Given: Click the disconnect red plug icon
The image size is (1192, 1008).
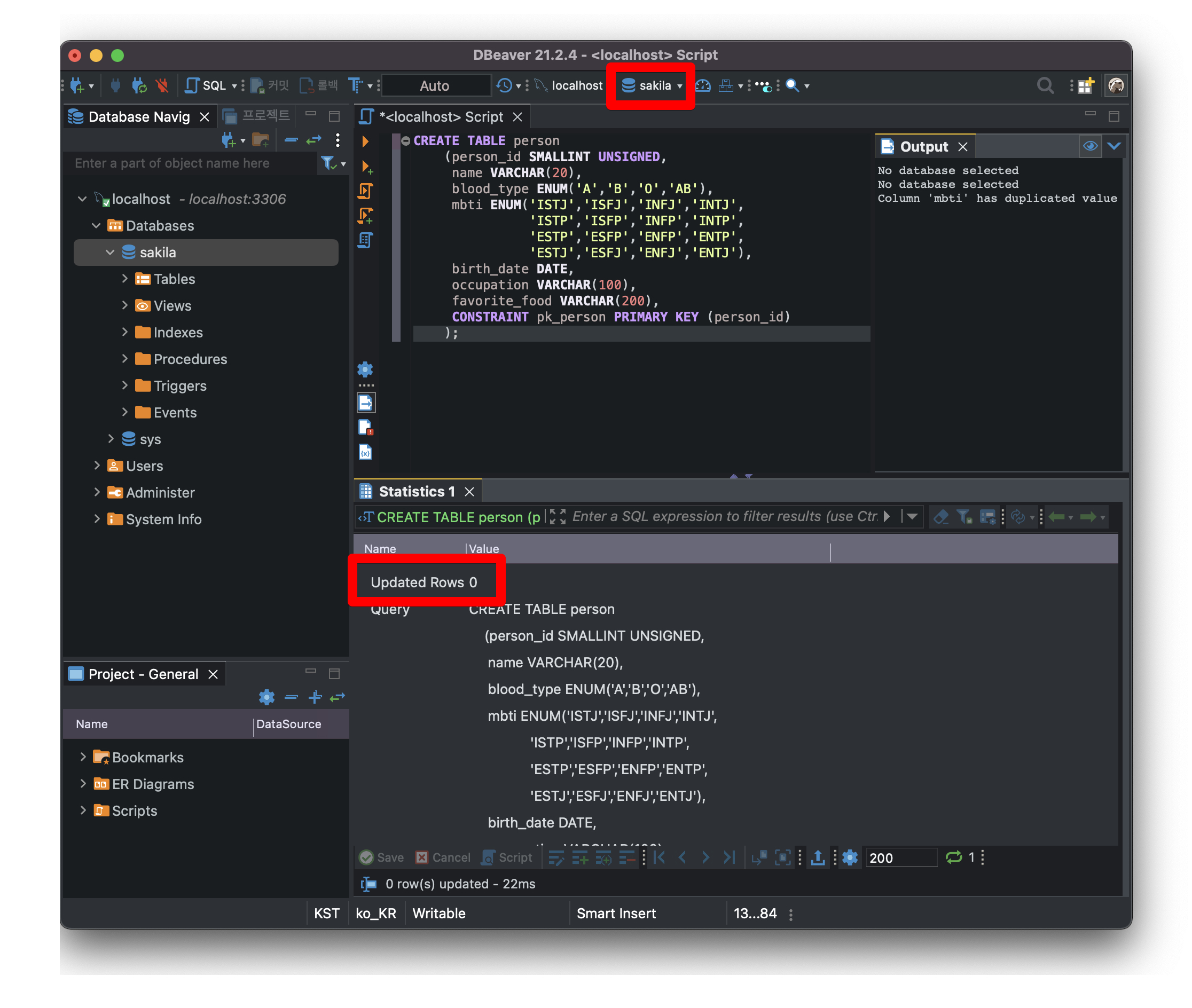Looking at the screenshot, I should click(x=162, y=86).
